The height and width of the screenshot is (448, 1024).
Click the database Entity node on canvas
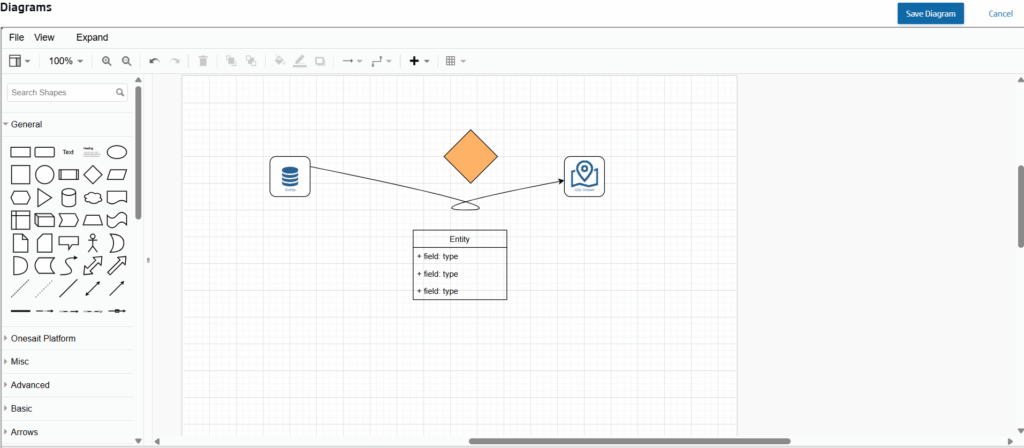click(x=290, y=176)
